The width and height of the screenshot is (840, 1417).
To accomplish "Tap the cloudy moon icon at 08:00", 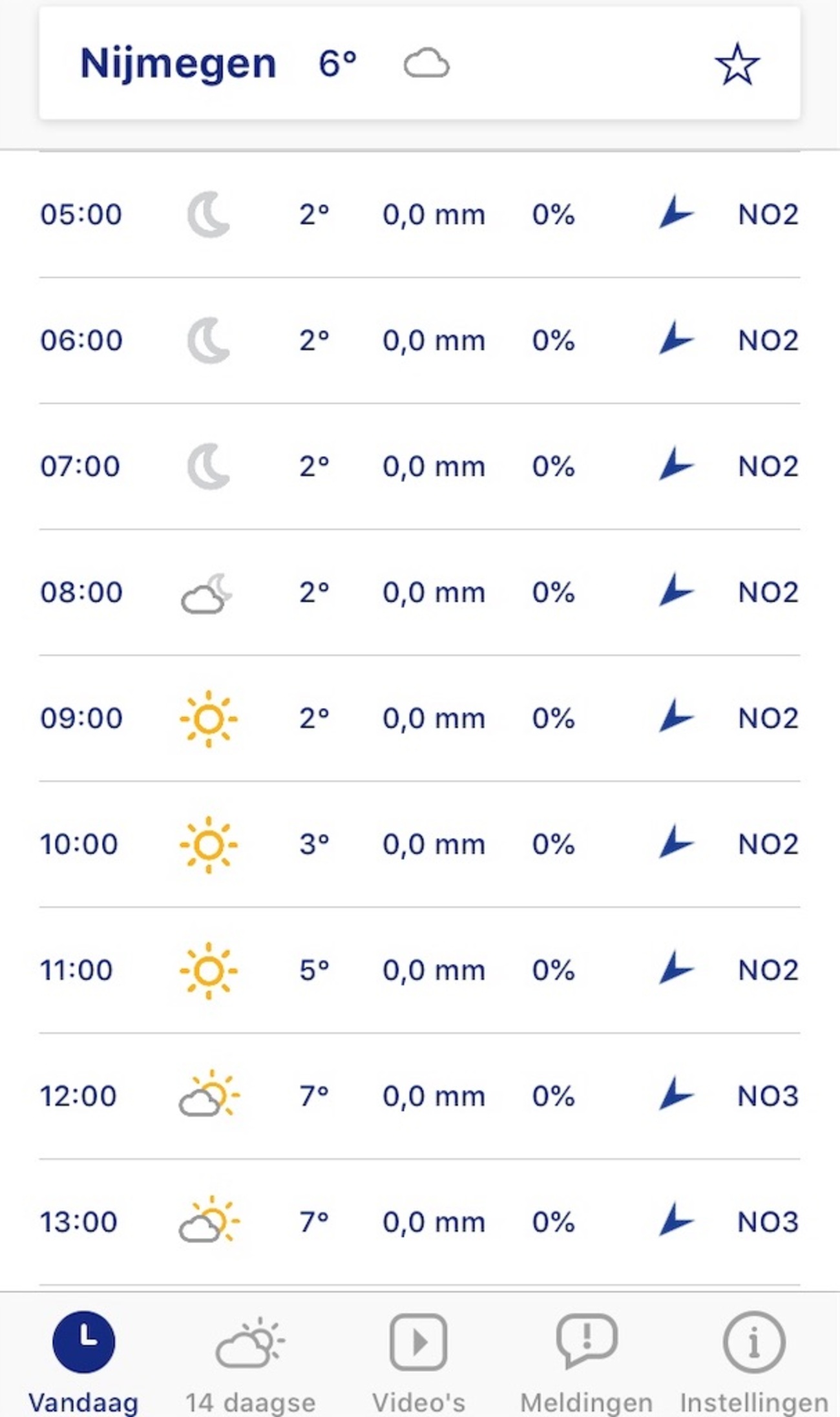I will pos(207,593).
